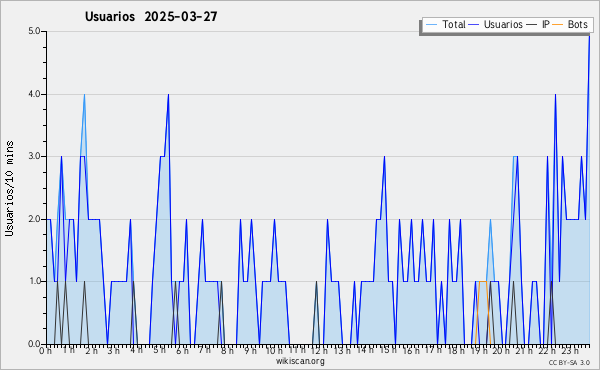Click the '5 h' x-axis label
600x370 pixels.
[159, 350]
